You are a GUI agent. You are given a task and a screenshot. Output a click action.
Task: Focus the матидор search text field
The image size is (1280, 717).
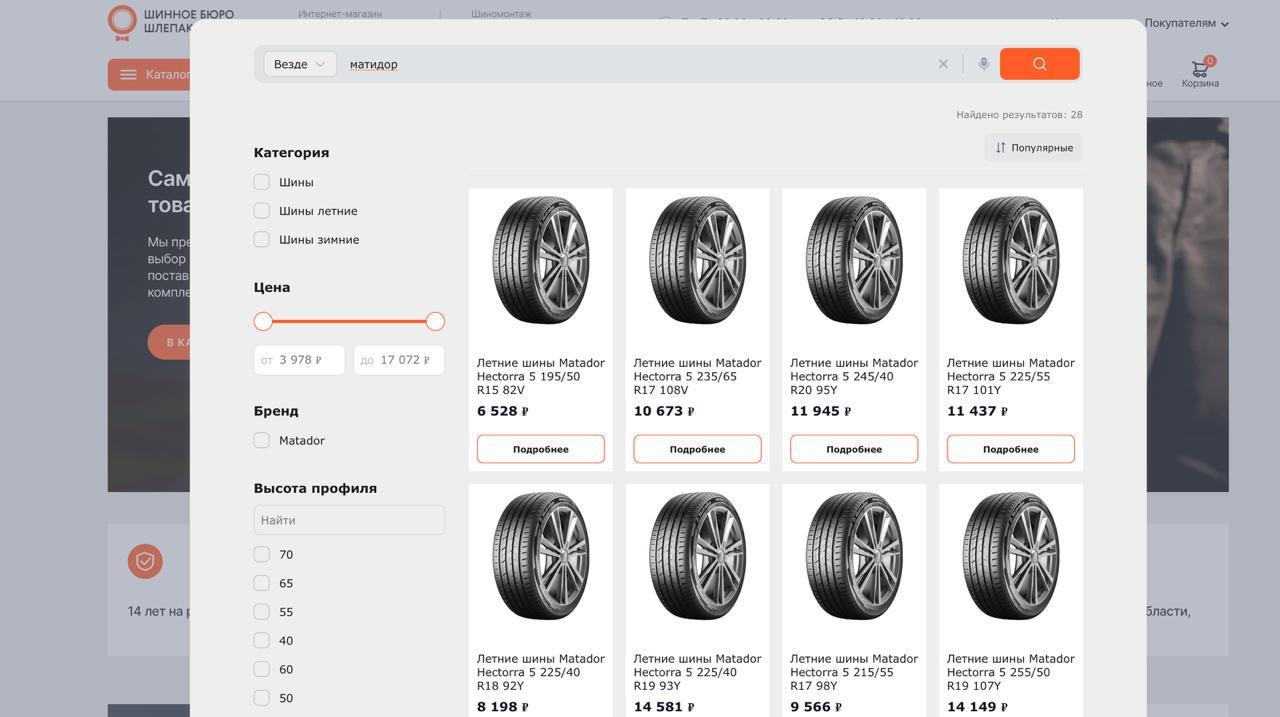(638, 64)
